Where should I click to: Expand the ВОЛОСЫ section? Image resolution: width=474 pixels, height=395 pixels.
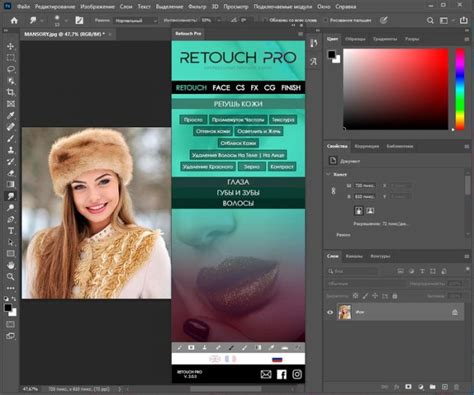coord(238,203)
